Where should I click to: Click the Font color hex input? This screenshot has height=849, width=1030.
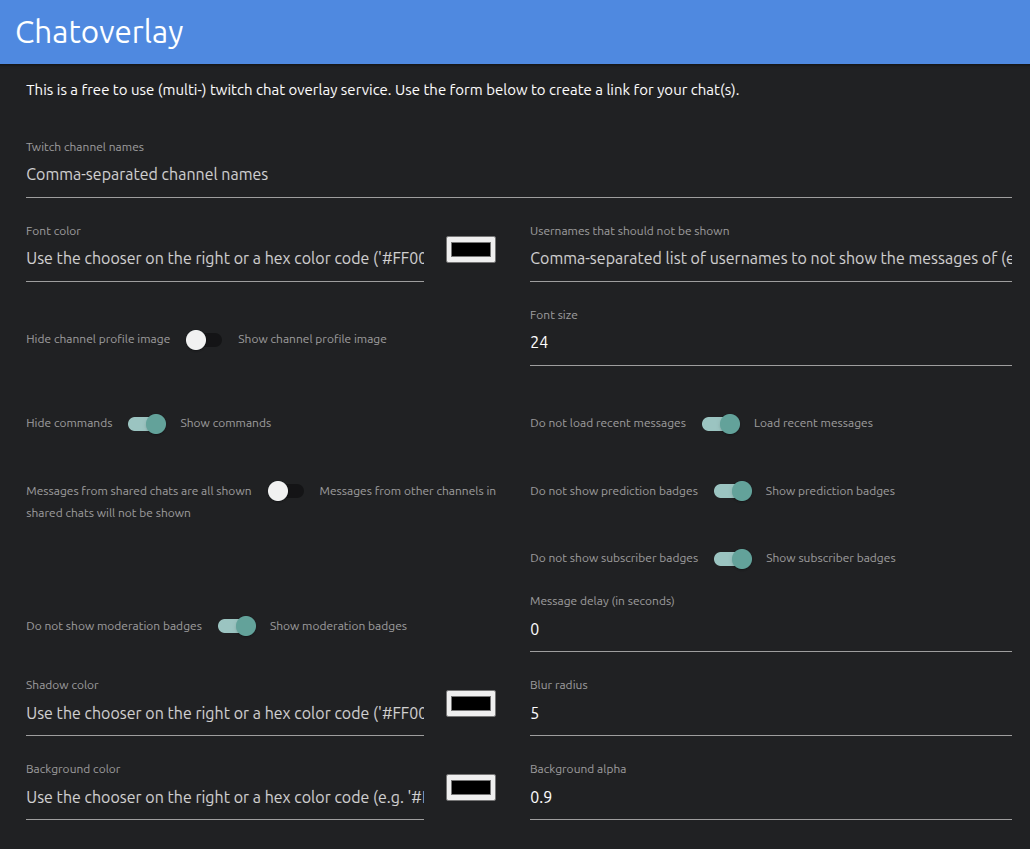coord(224,258)
